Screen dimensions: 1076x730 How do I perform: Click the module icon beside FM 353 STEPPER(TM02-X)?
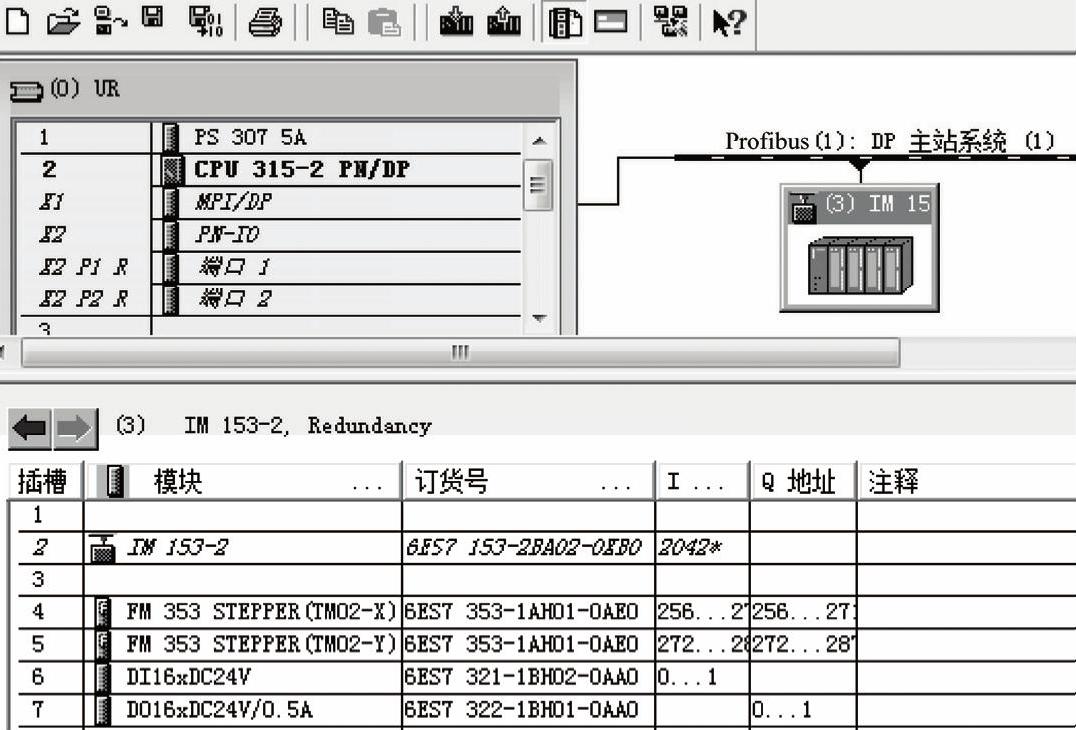click(x=103, y=612)
